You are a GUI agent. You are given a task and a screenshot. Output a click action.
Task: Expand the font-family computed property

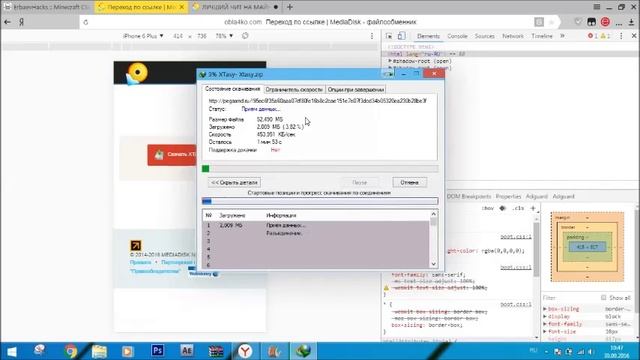tap(545, 324)
